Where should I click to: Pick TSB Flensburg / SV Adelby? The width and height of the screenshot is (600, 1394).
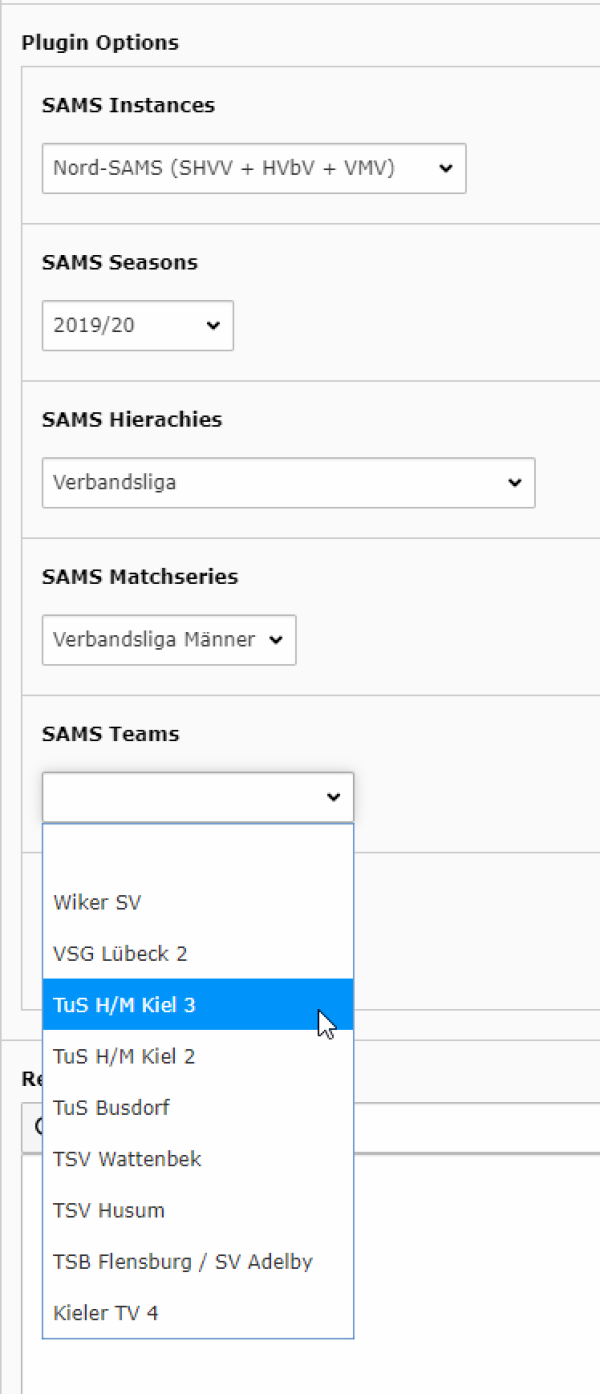coord(198,1262)
